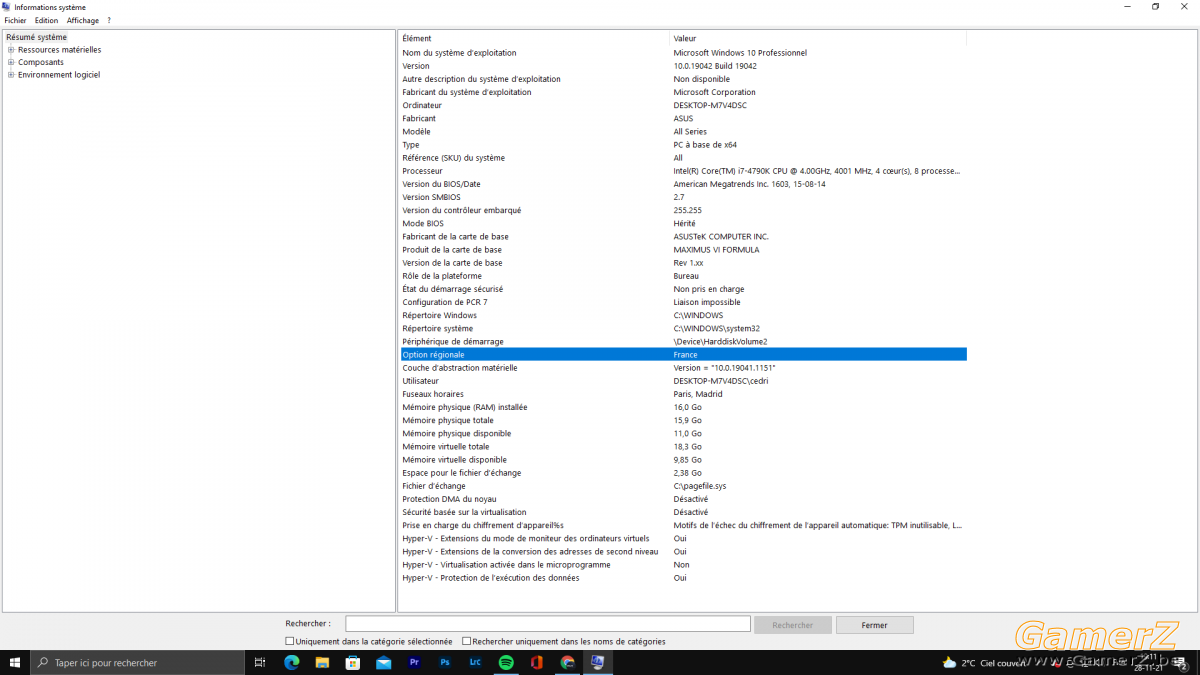Open the Edition menu
The image size is (1200, 675).
tap(46, 20)
